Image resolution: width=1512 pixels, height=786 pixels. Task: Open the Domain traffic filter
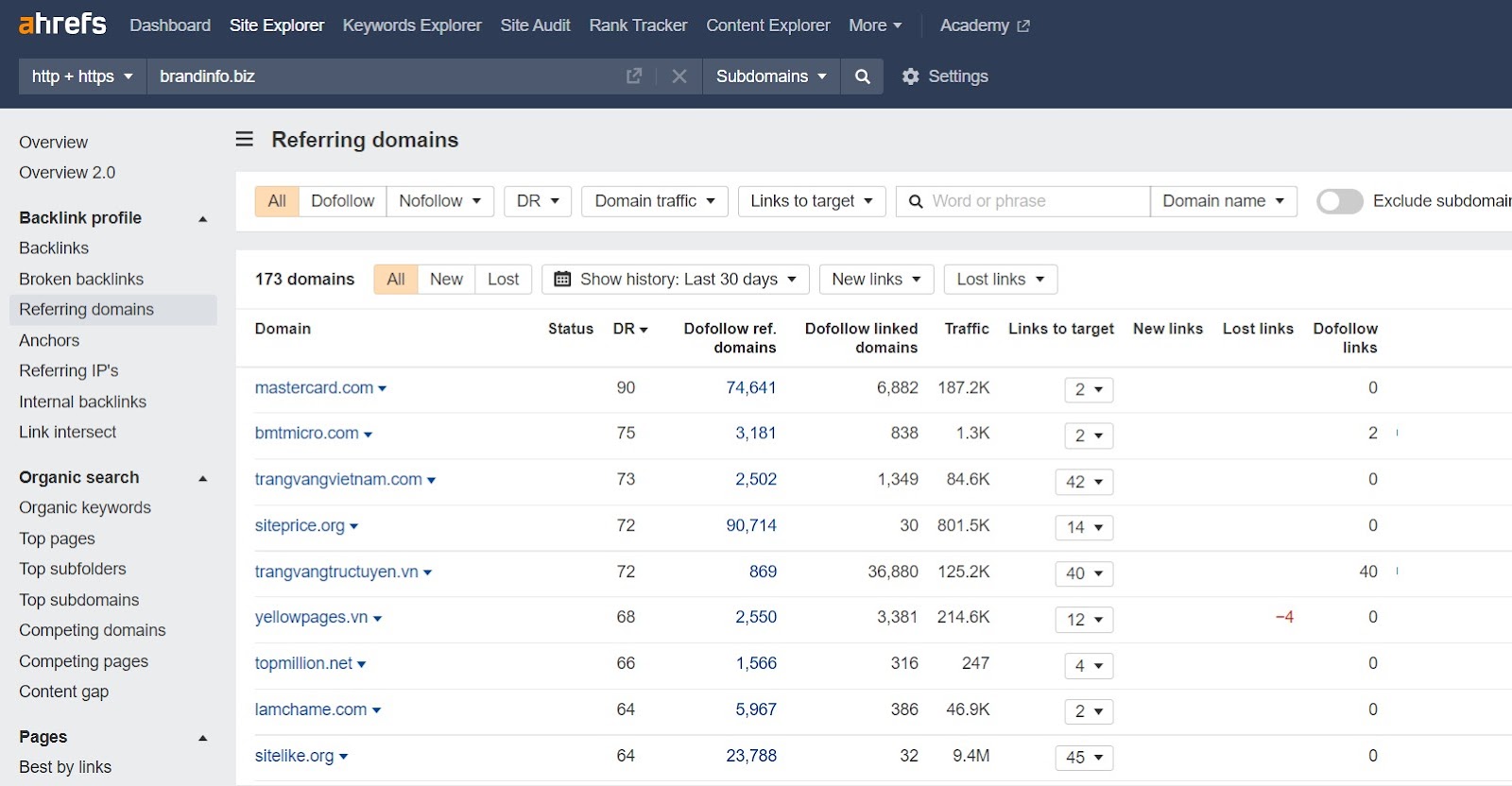click(655, 201)
